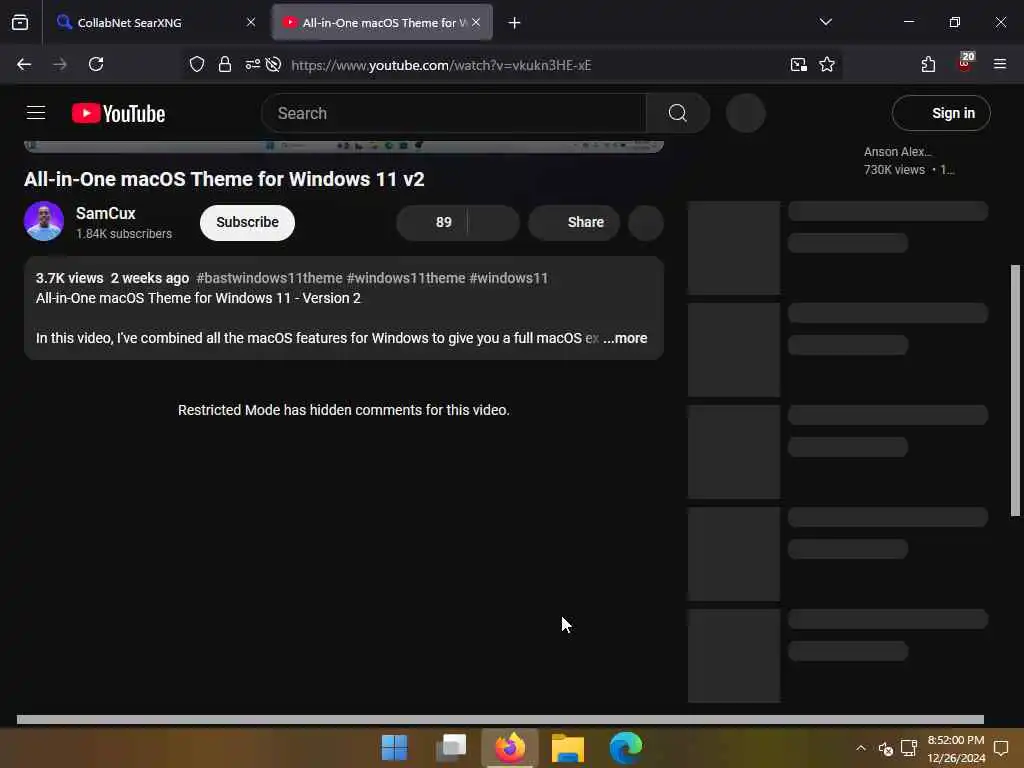Launch Microsoft Edge from taskbar
The height and width of the screenshot is (768, 1024).
[x=626, y=748]
